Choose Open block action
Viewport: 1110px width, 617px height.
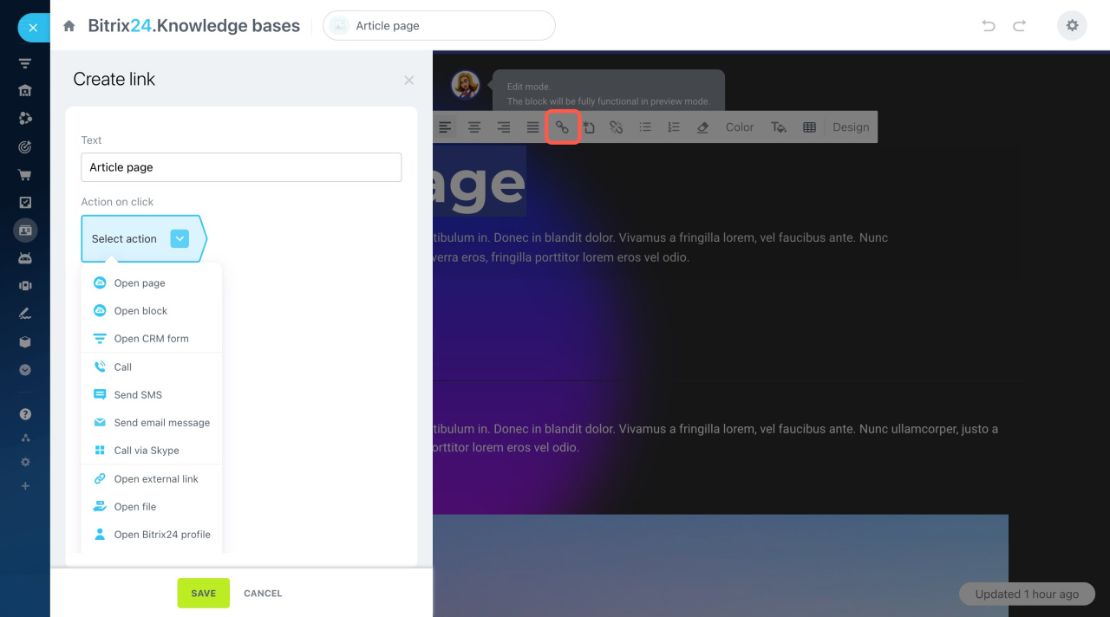tap(151, 311)
